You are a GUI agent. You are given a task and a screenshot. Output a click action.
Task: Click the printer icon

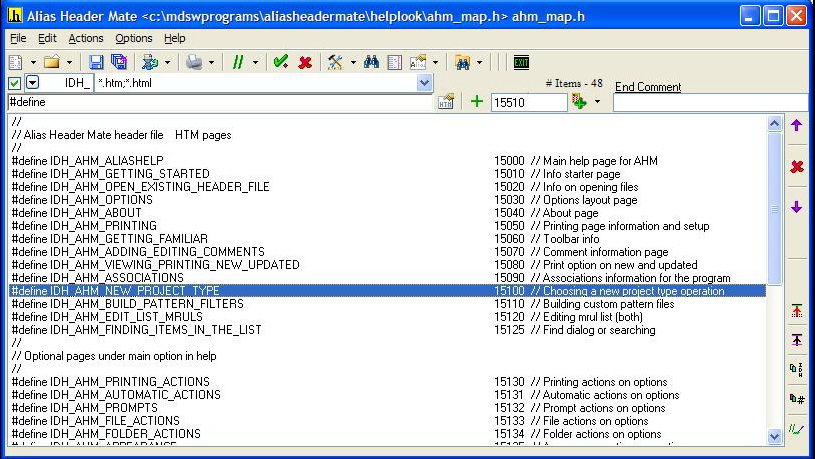pos(194,62)
